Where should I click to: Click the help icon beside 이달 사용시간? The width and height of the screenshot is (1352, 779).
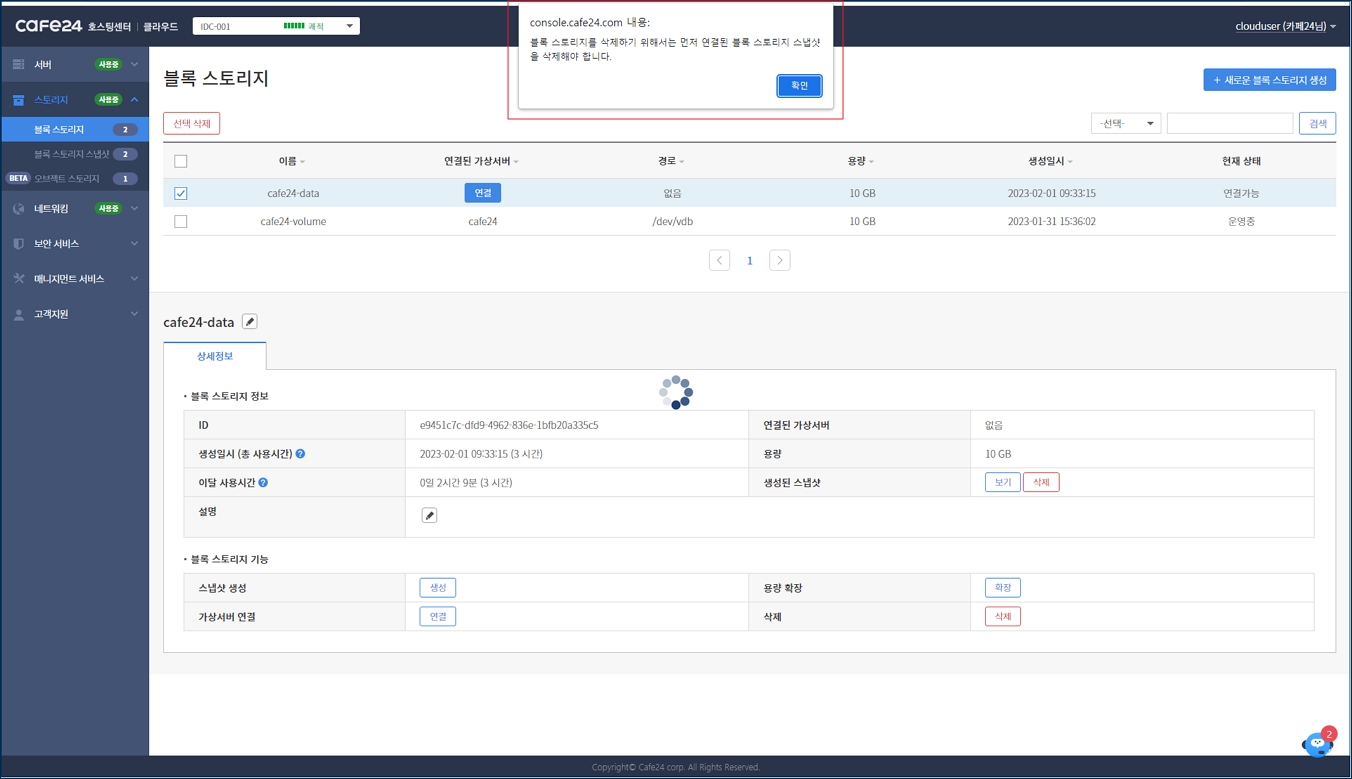click(263, 483)
